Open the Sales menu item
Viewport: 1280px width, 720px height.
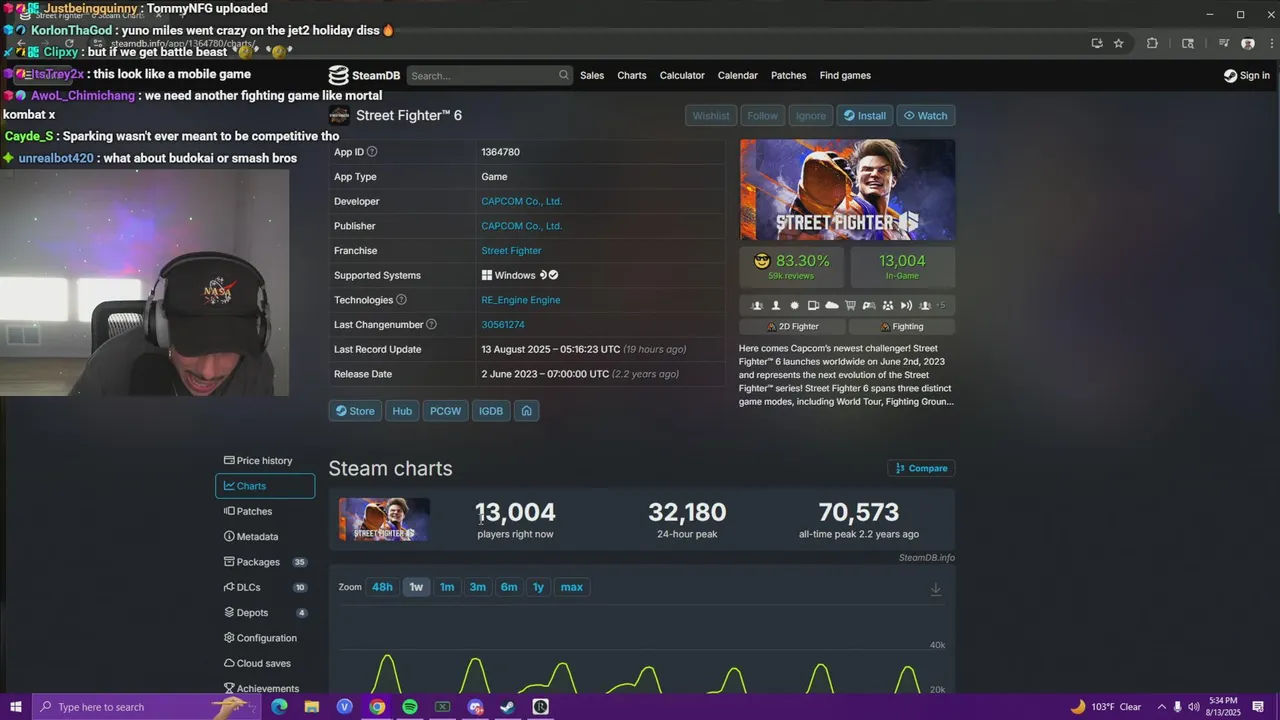pos(592,75)
